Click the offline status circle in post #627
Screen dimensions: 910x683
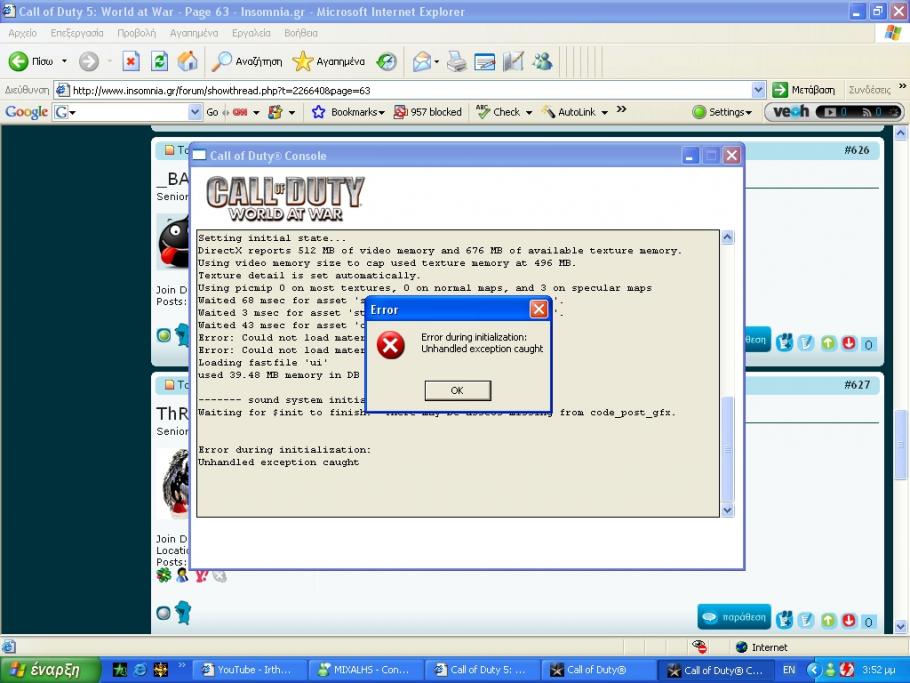click(164, 613)
